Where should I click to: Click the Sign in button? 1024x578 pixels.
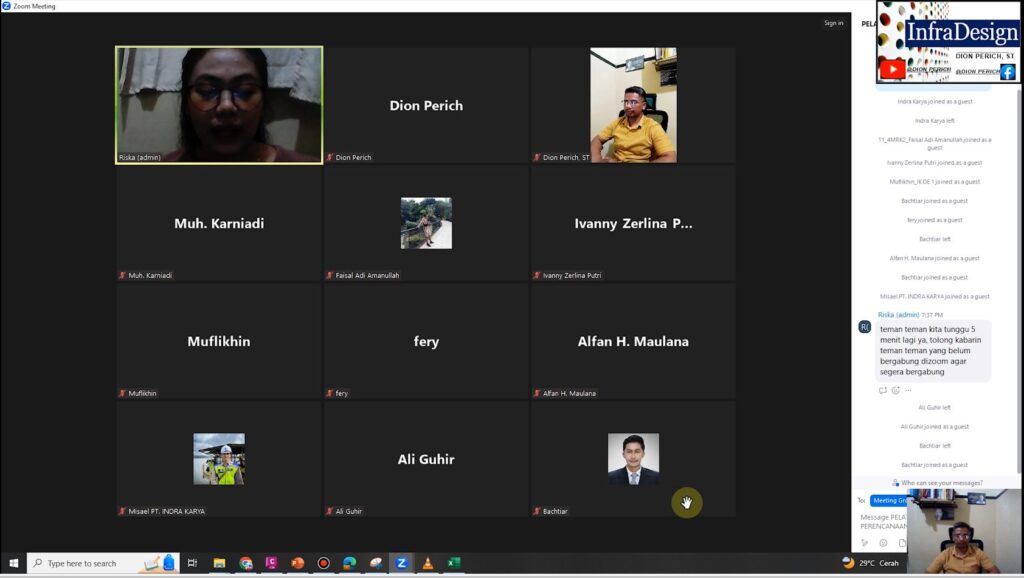(x=833, y=23)
